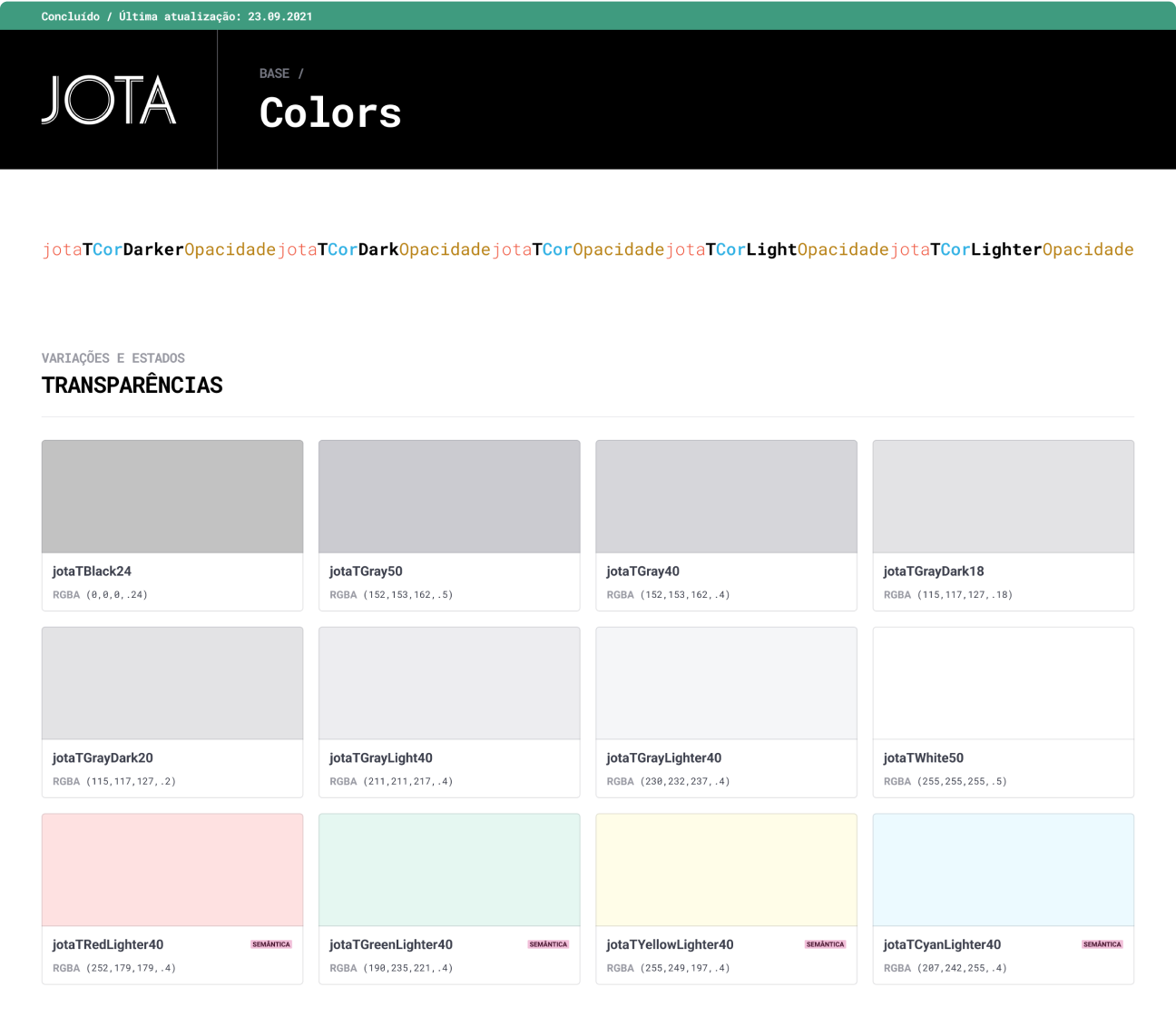
Task: Choose the jotaTGrayLighter40 swatch
Action: [x=726, y=683]
